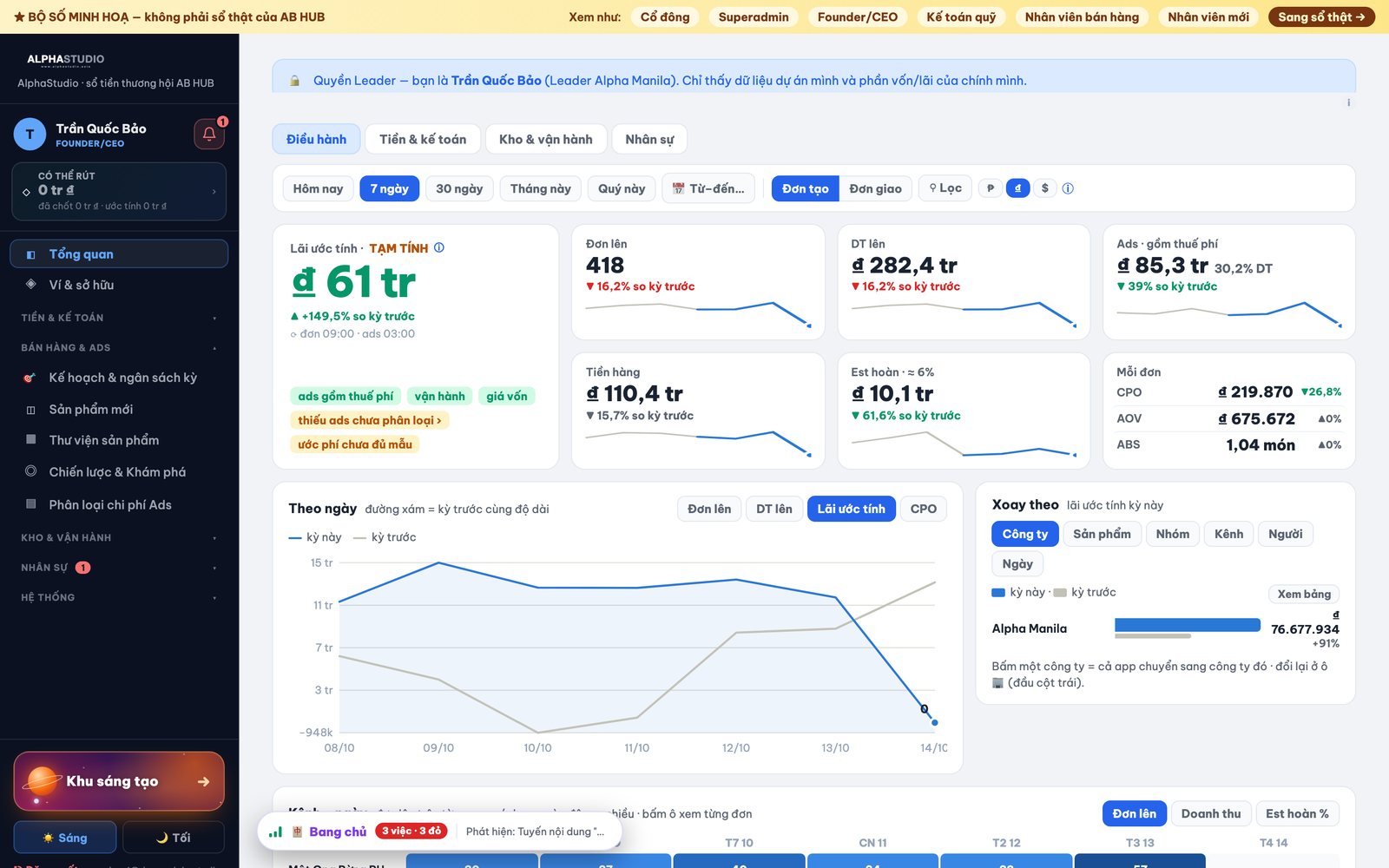Viewport: 1389px width, 868px height.
Task: Click the Alpha Manila blue bar
Action: tap(1187, 625)
